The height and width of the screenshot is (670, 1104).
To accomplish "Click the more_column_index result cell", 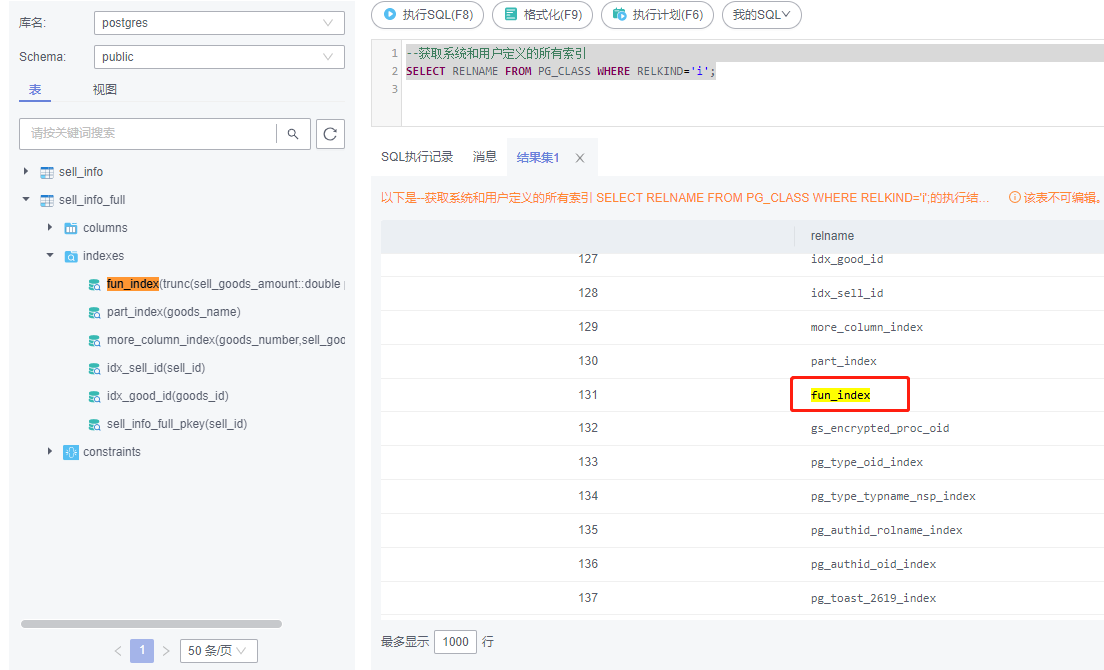I will point(867,327).
